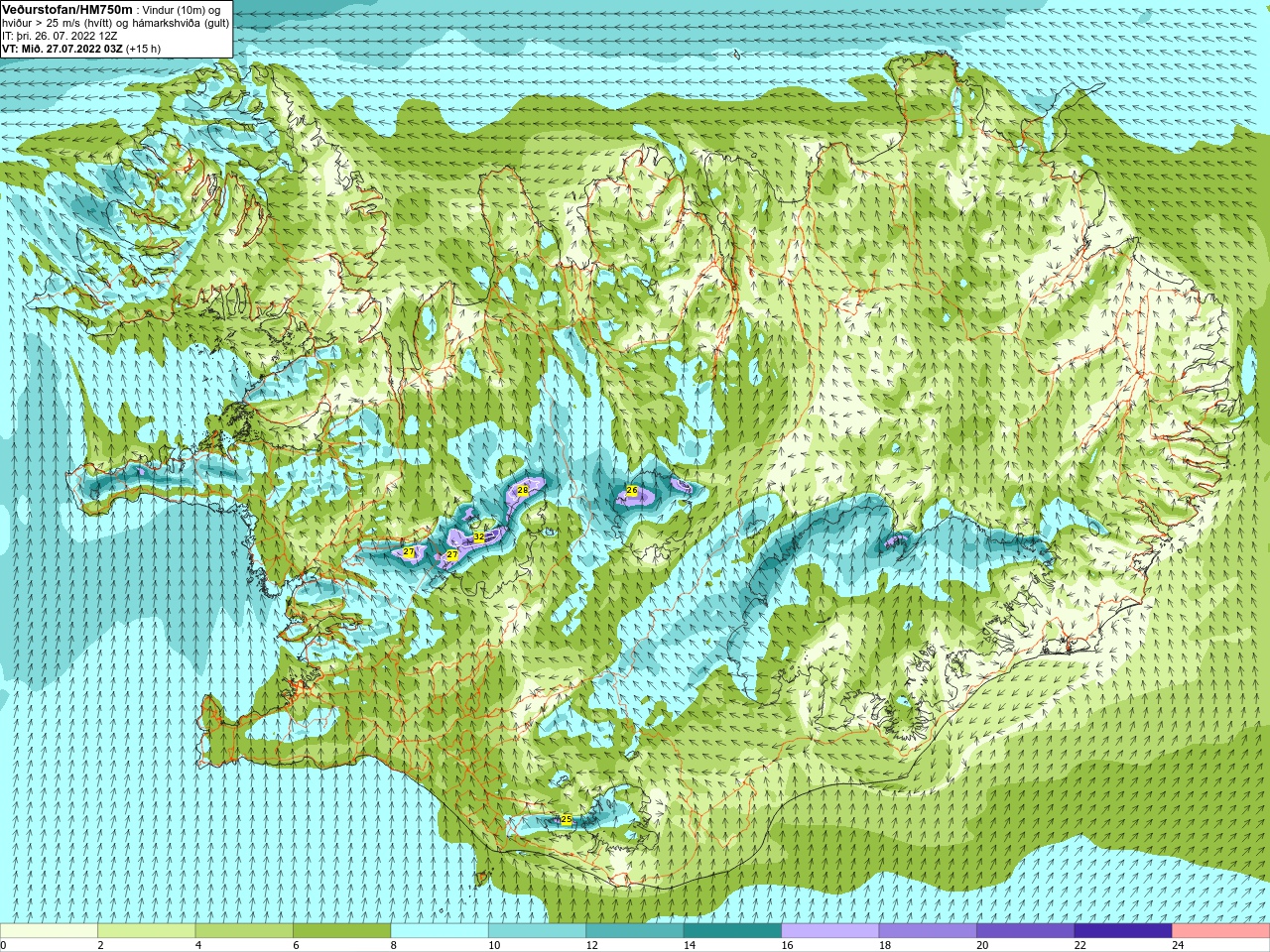Click the light green 2–4 m/s legend swatch
1270x952 pixels.
tap(147, 931)
